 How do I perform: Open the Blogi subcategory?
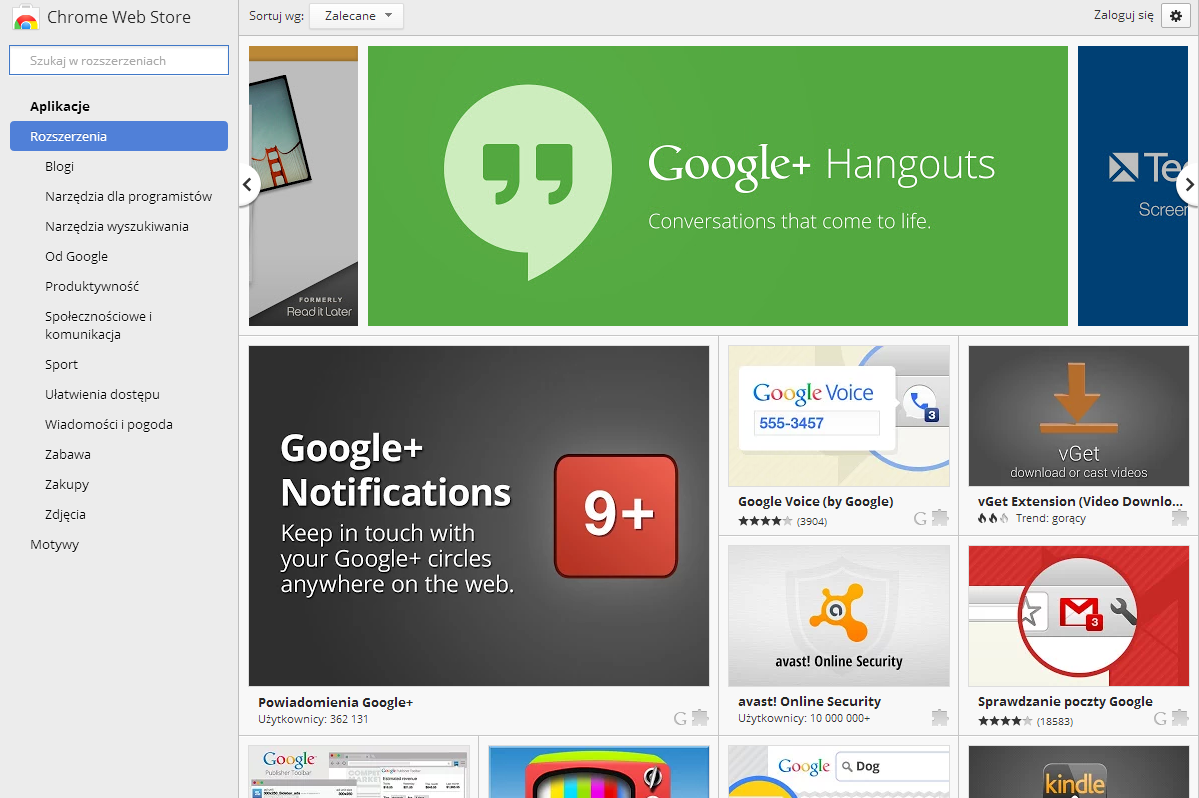click(60, 166)
